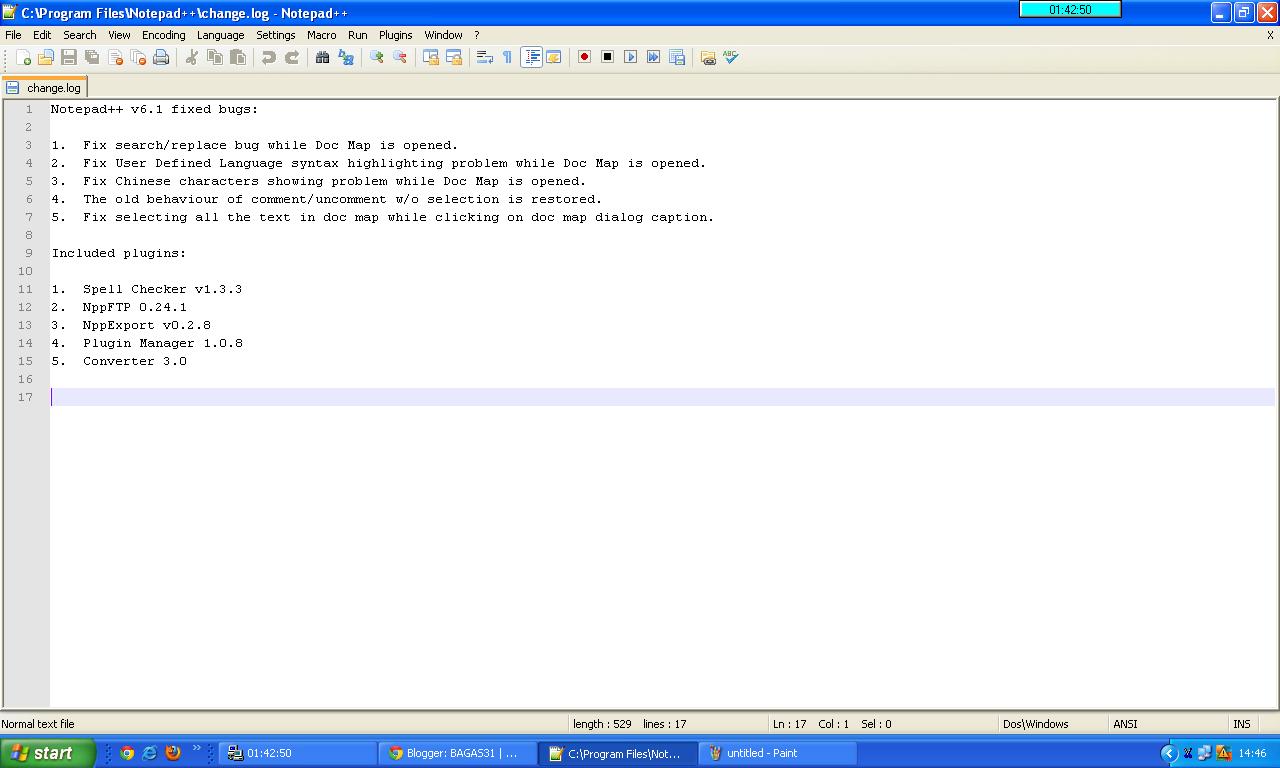The height and width of the screenshot is (768, 1280).
Task: Click the Save All toolbar icon
Action: tap(92, 57)
